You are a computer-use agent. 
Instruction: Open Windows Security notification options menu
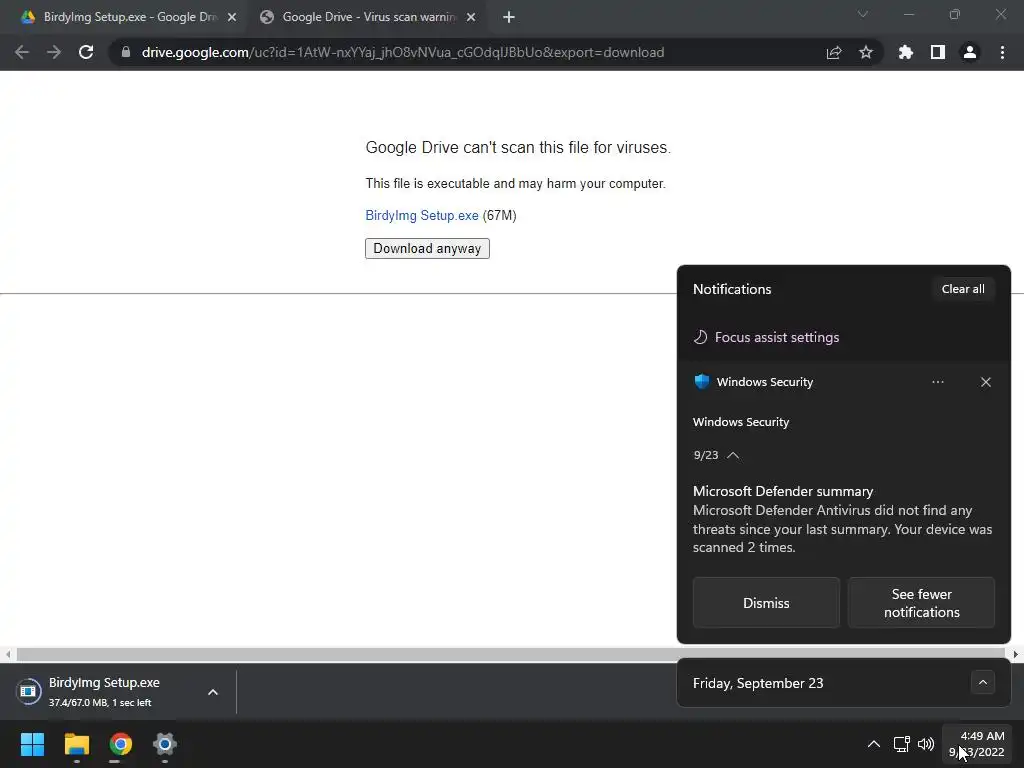938,382
